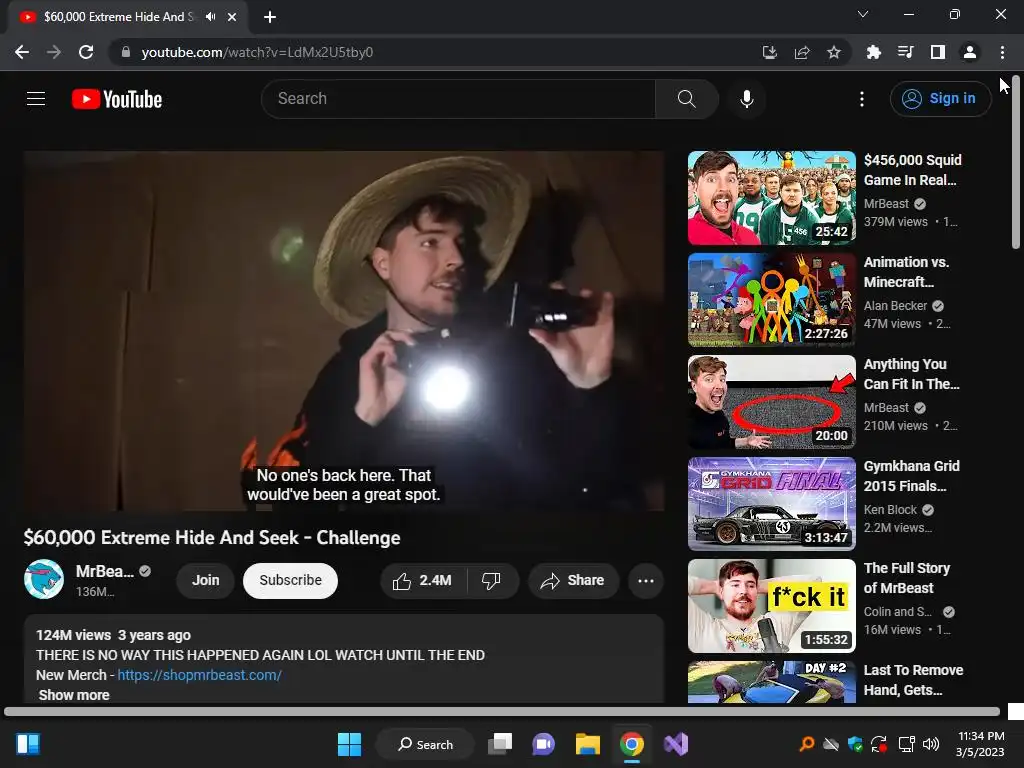1024x768 pixels.
Task: Start voice search with microphone icon
Action: [x=746, y=99]
